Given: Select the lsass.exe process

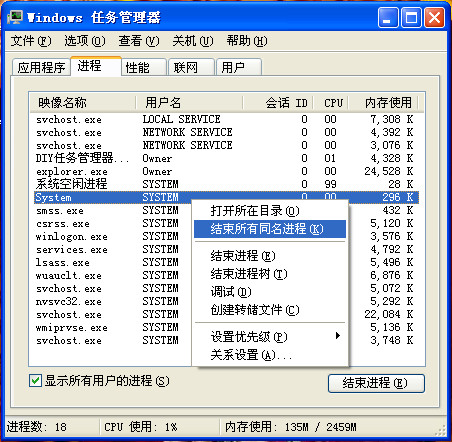Looking at the screenshot, I should pos(113,262).
